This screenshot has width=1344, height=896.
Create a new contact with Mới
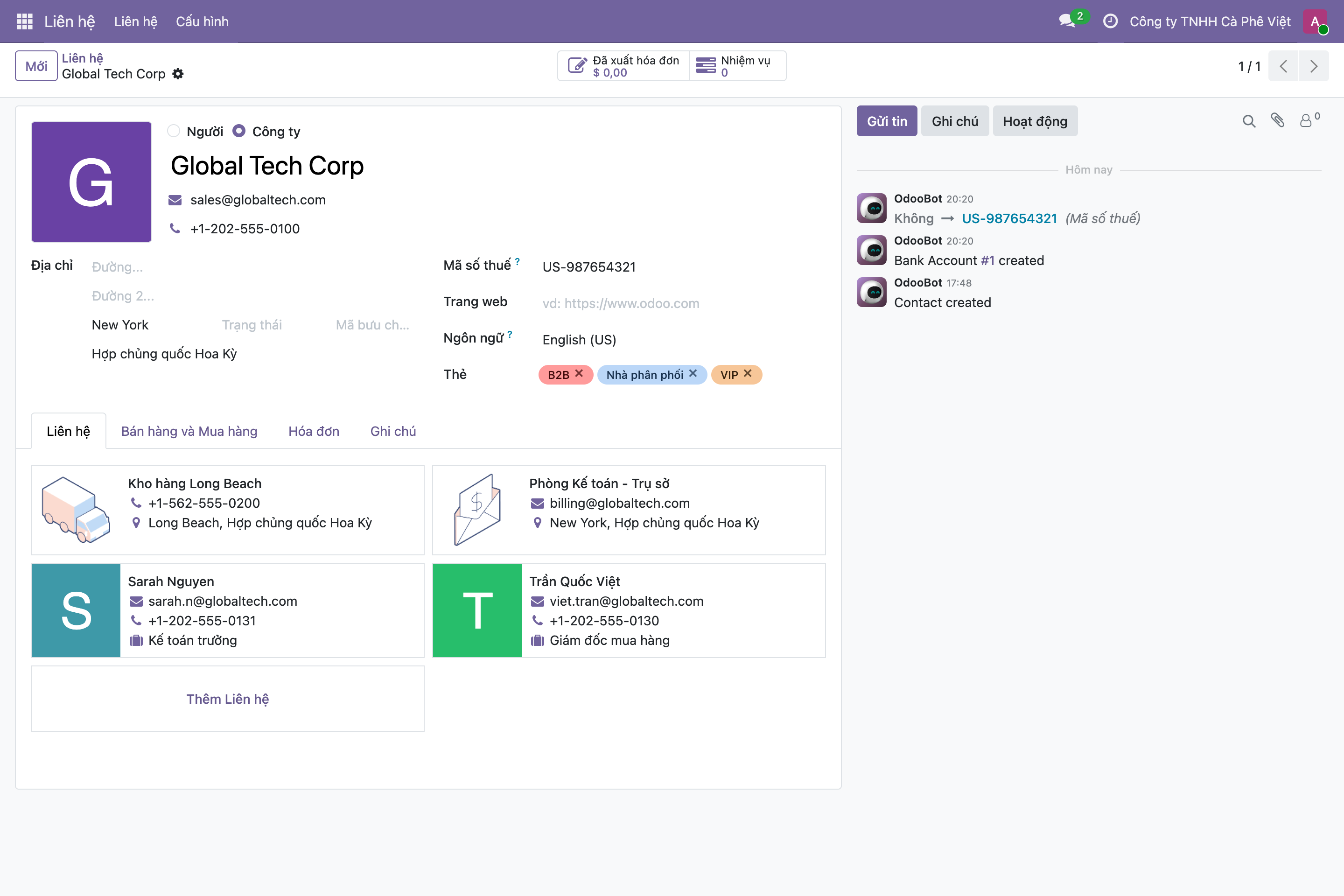pos(36,66)
